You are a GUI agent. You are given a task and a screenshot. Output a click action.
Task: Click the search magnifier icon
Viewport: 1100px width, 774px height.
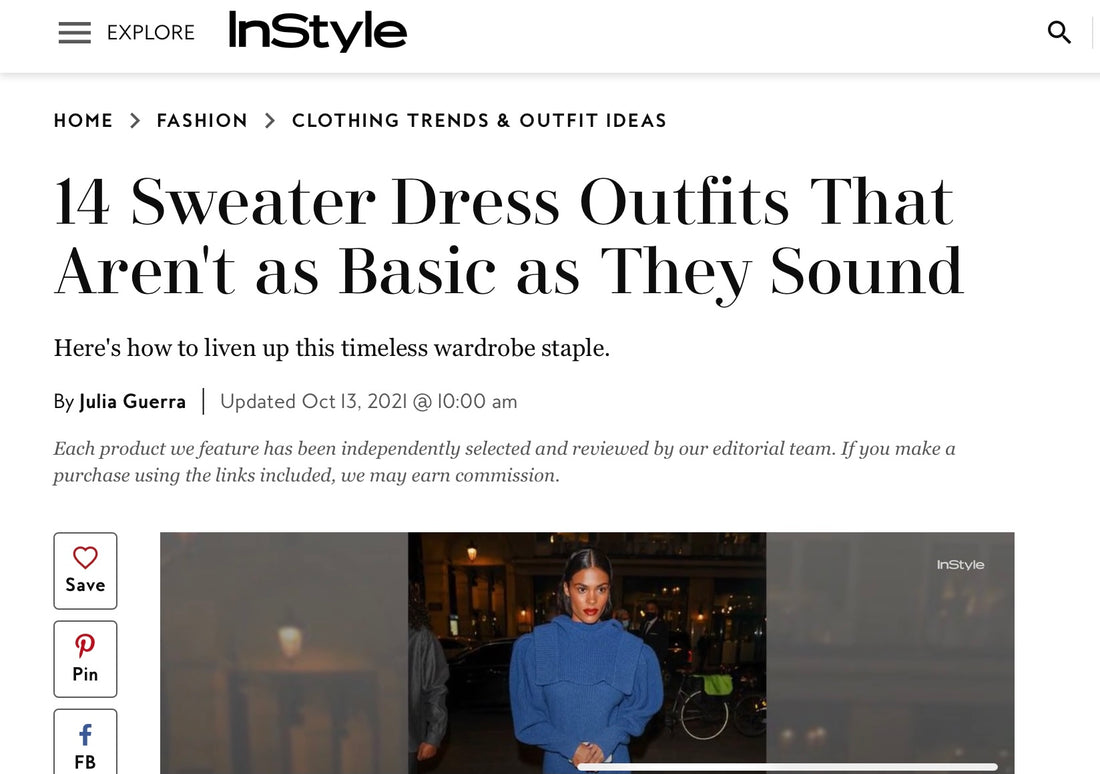(1059, 32)
